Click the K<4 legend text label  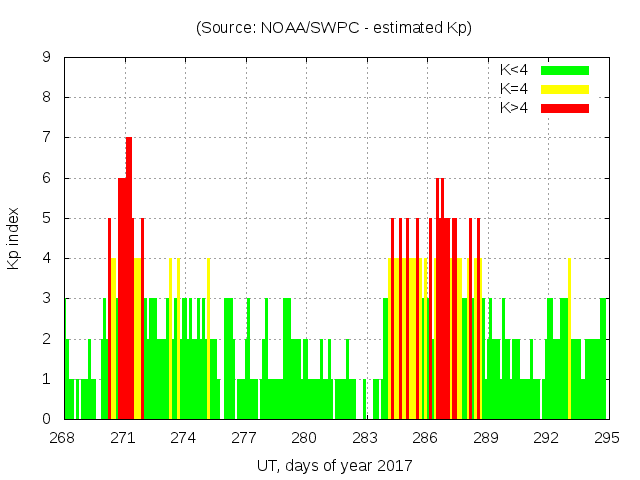click(514, 70)
